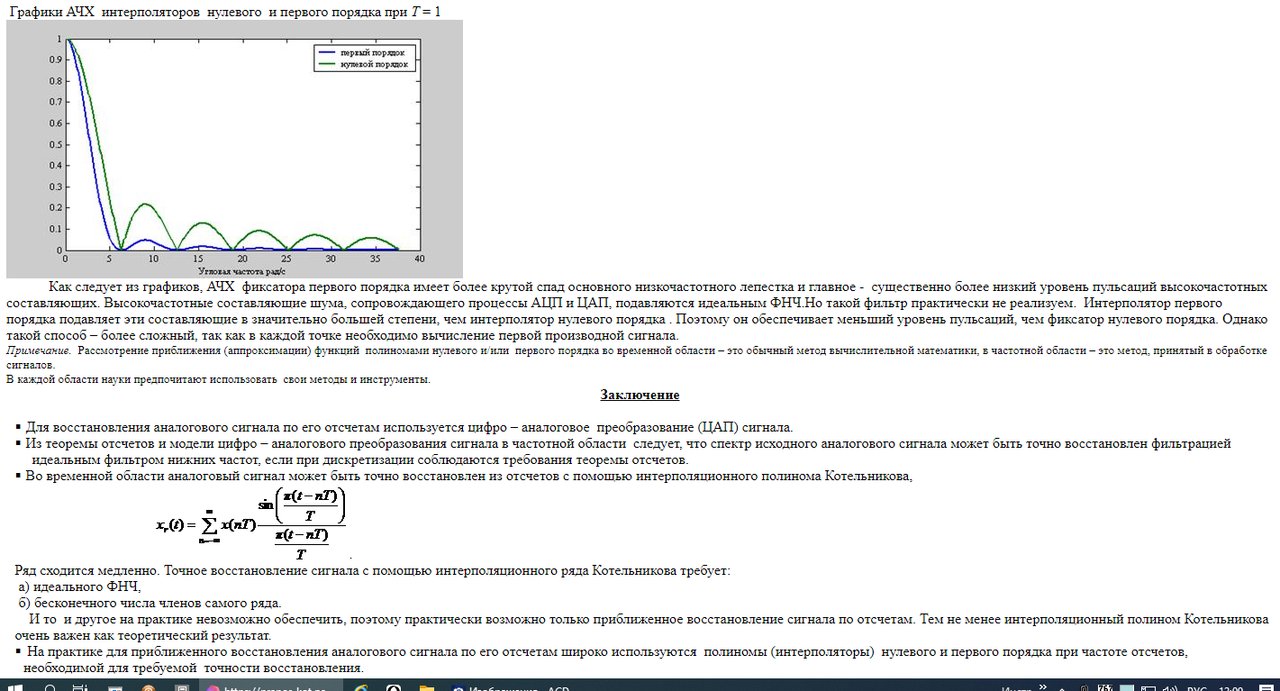This screenshot has width=1280, height=691.
Task: Click the sentence starting "Ряд сходится медленно."
Action: tap(373, 571)
